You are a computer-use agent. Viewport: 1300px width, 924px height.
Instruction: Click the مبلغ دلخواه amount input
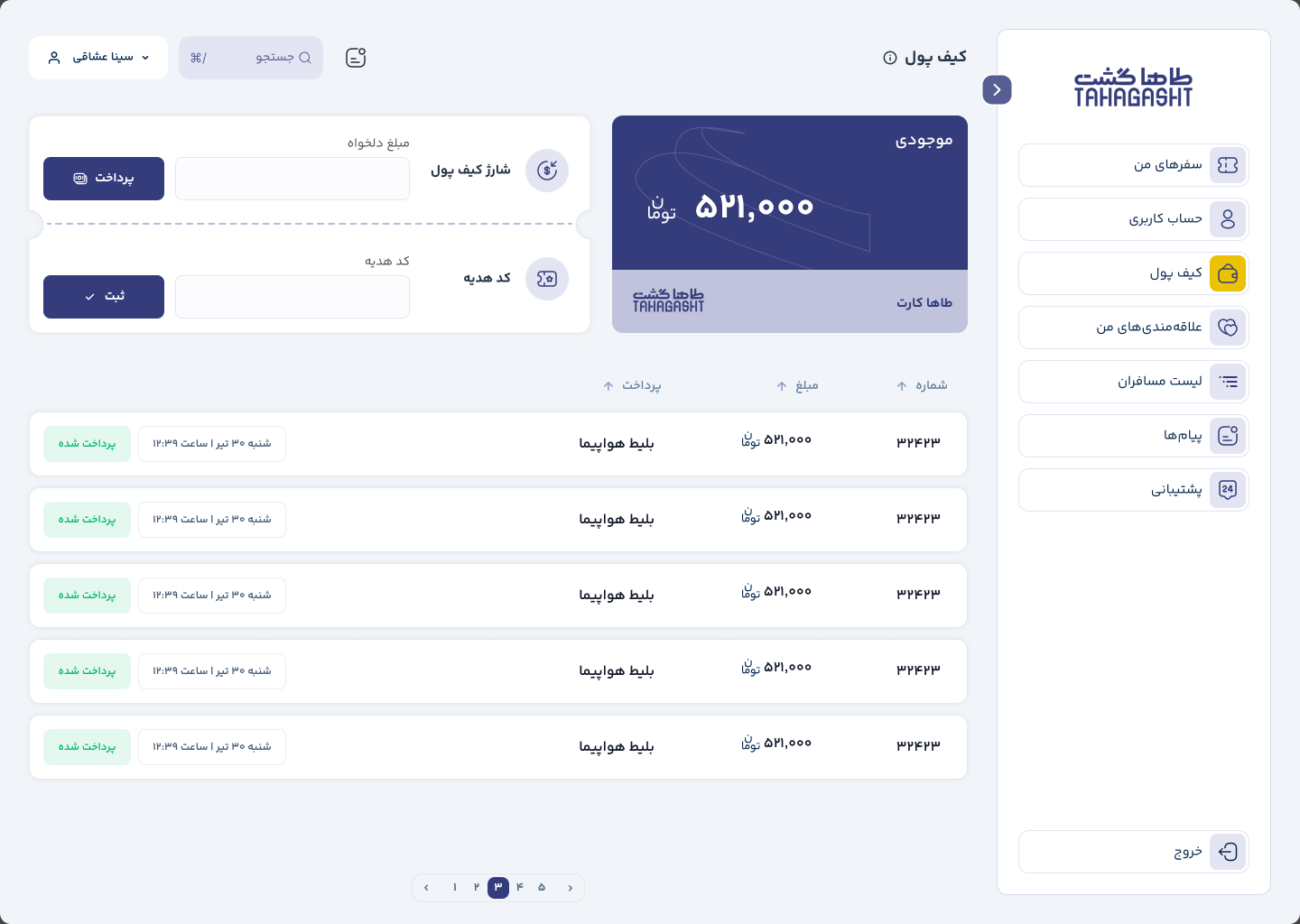pyautogui.click(x=292, y=179)
